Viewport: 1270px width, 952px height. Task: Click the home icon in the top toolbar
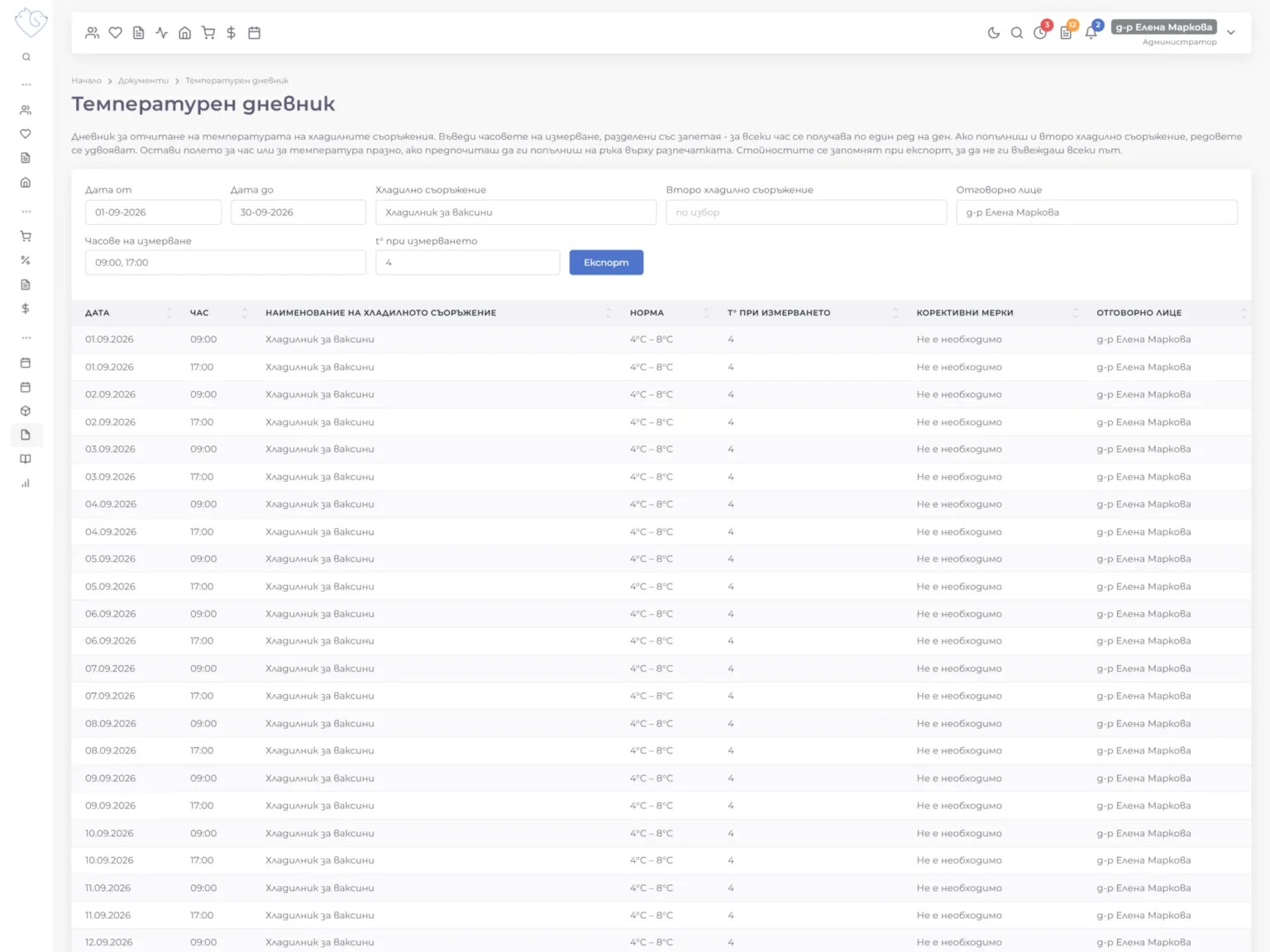[x=185, y=33]
